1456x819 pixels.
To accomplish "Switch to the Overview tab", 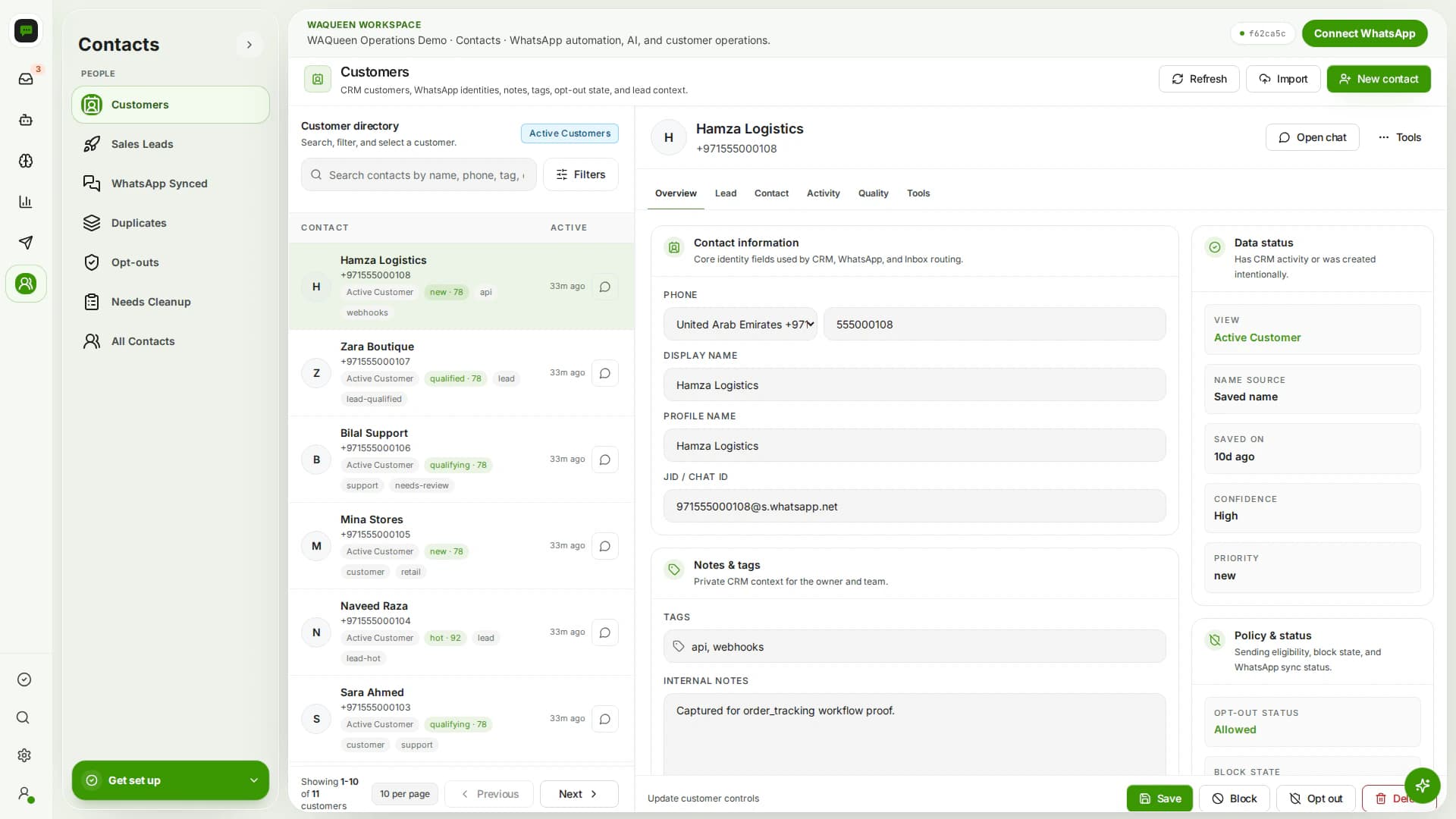I will point(676,193).
